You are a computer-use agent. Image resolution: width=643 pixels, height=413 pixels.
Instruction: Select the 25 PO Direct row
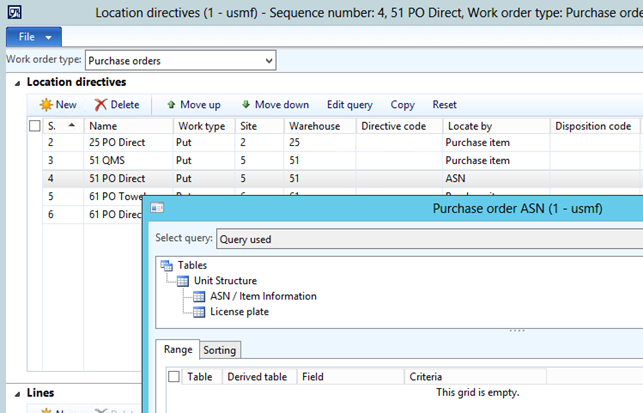pos(116,143)
